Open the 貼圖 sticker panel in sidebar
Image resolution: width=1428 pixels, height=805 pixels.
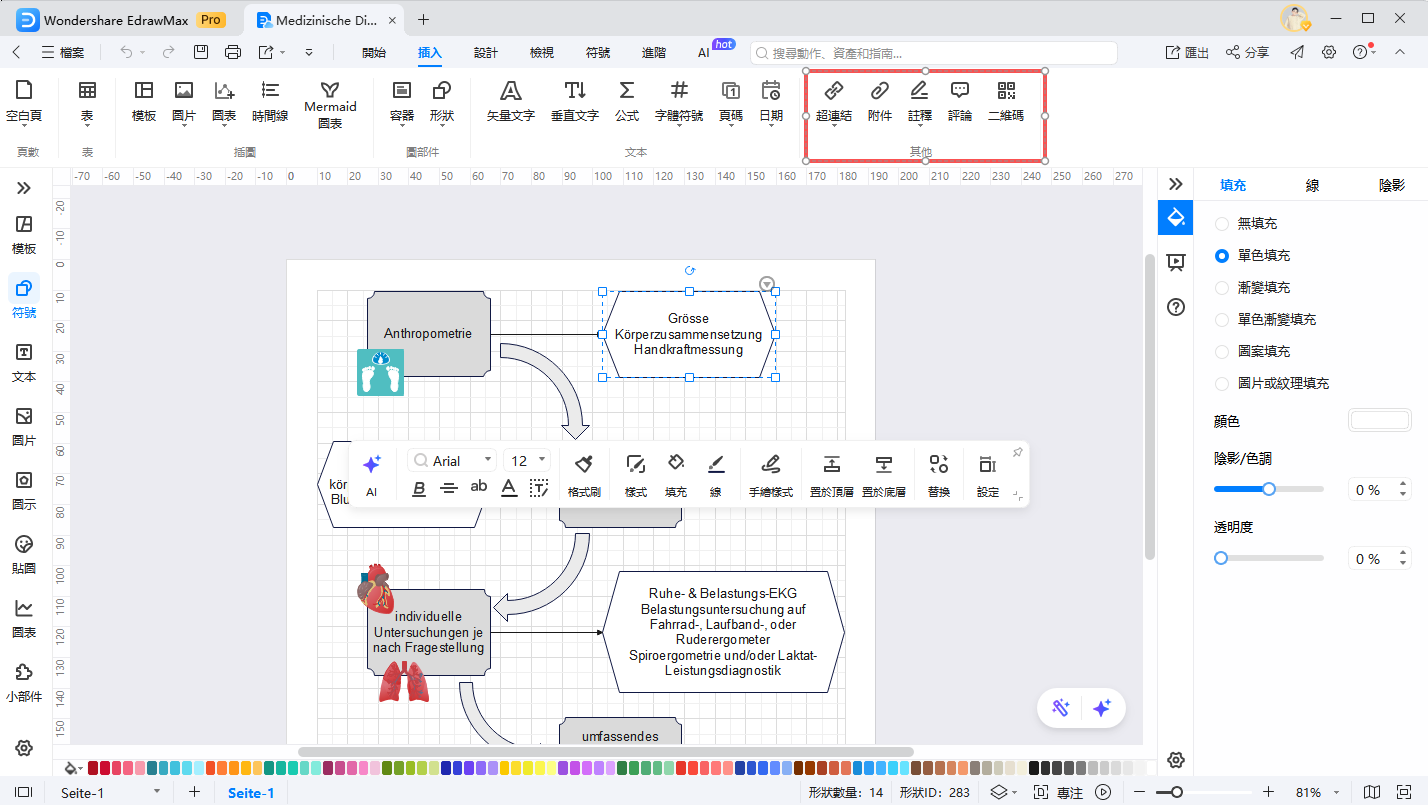(24, 553)
